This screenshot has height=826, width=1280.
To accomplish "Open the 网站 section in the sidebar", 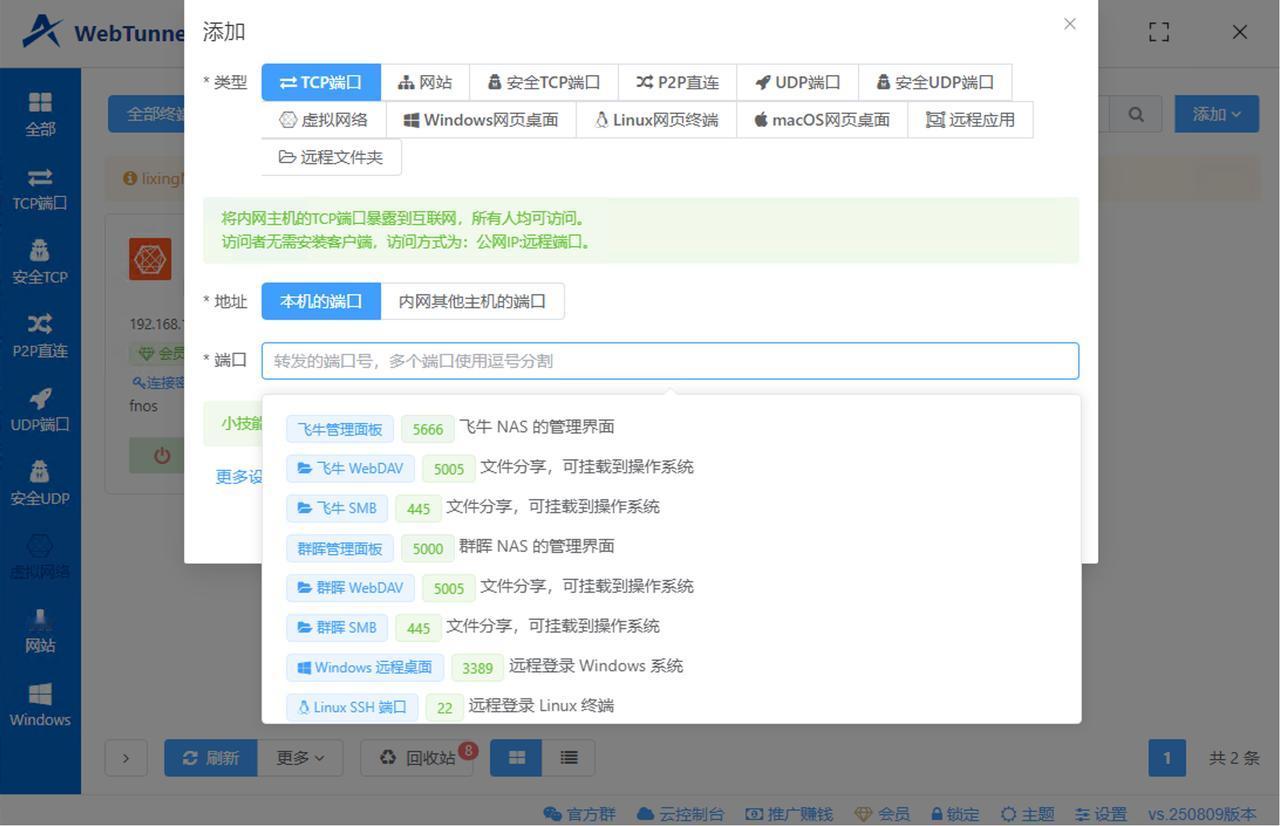I will click(40, 631).
